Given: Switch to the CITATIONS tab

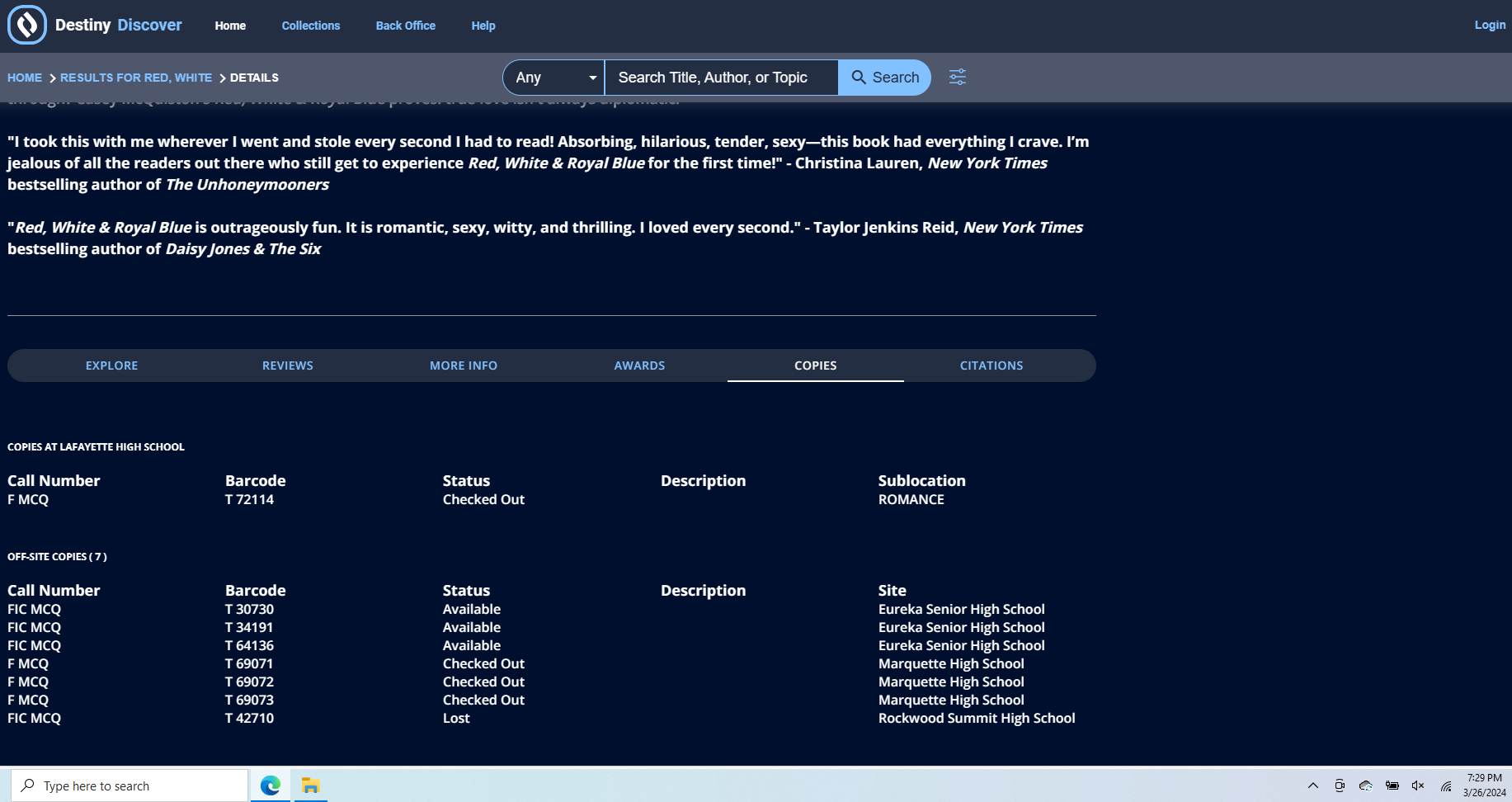Looking at the screenshot, I should click(992, 366).
